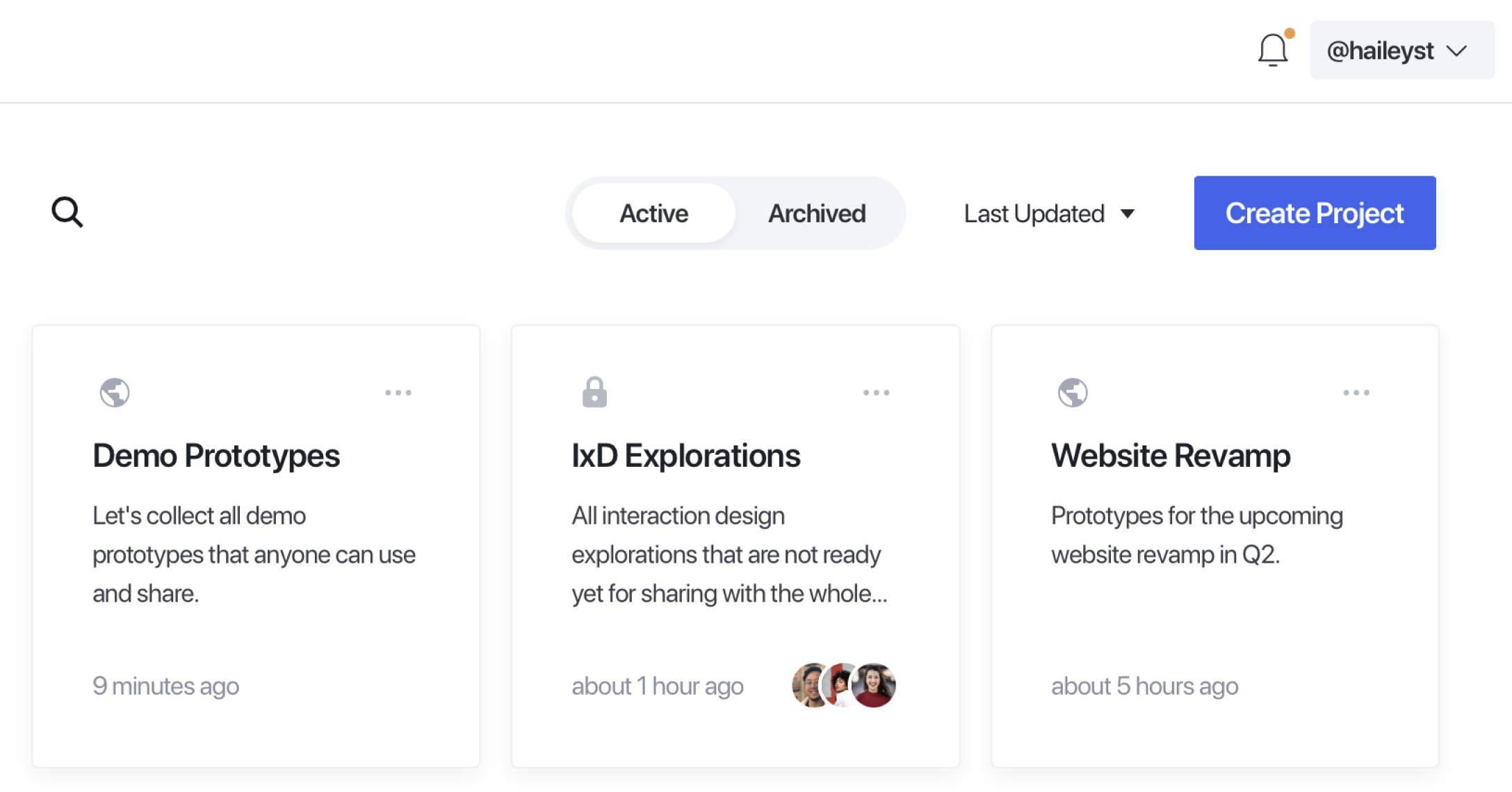The width and height of the screenshot is (1512, 792).
Task: Open the Website Revamp project title
Action: pos(1171,456)
